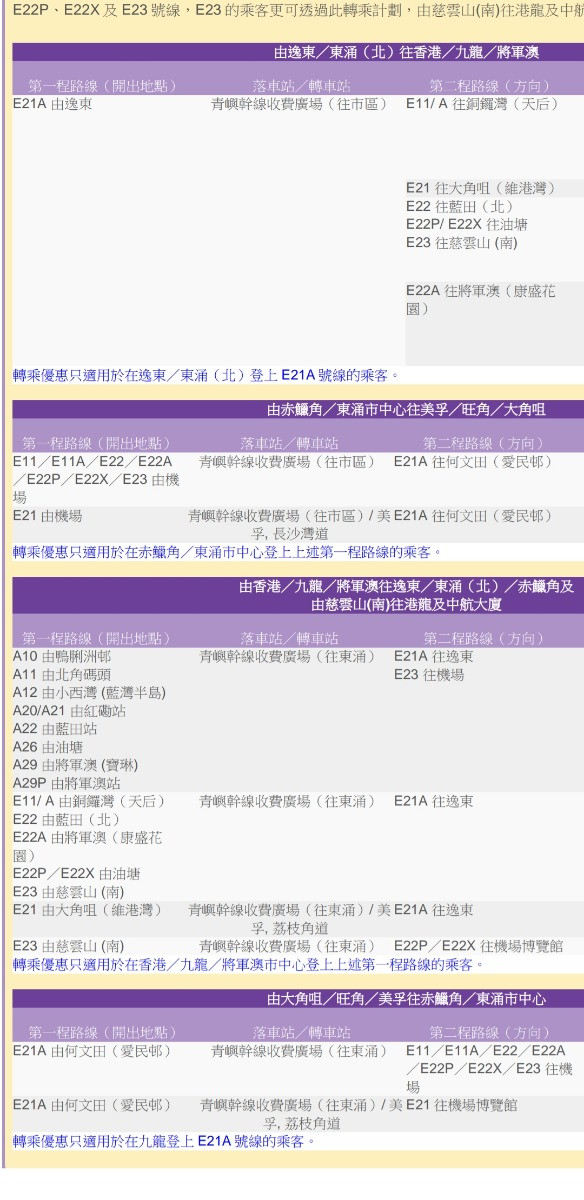This screenshot has height=1200, width=584.
Task: Click 'E21 往大角咀(維港灣)' route text
Action: 481,188
